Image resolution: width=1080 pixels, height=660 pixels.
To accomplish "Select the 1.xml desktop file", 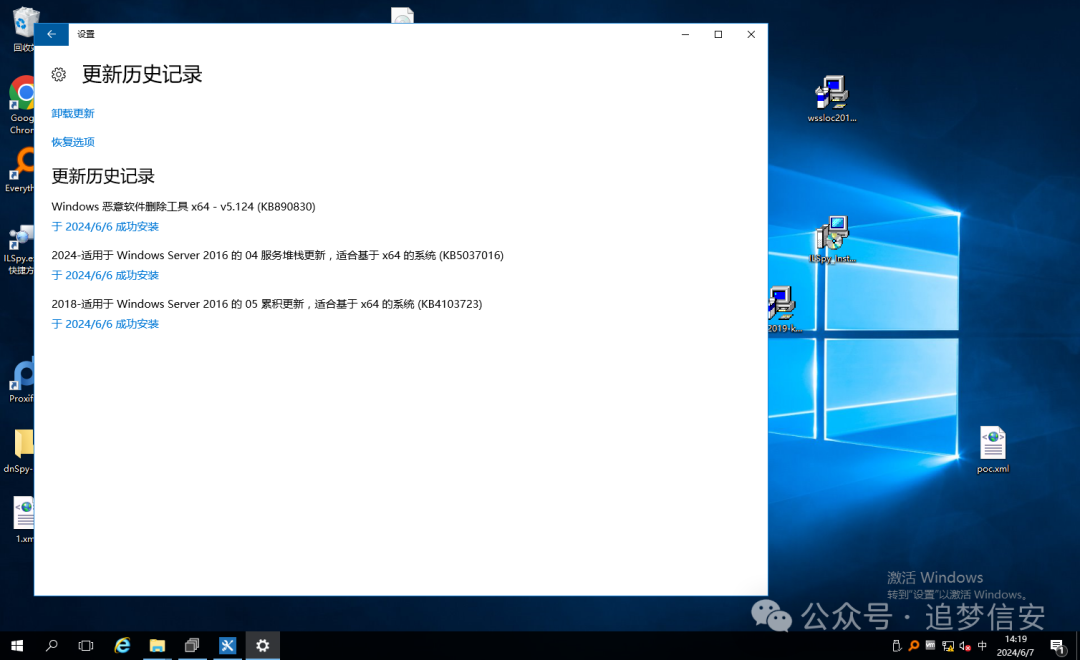I will (24, 520).
